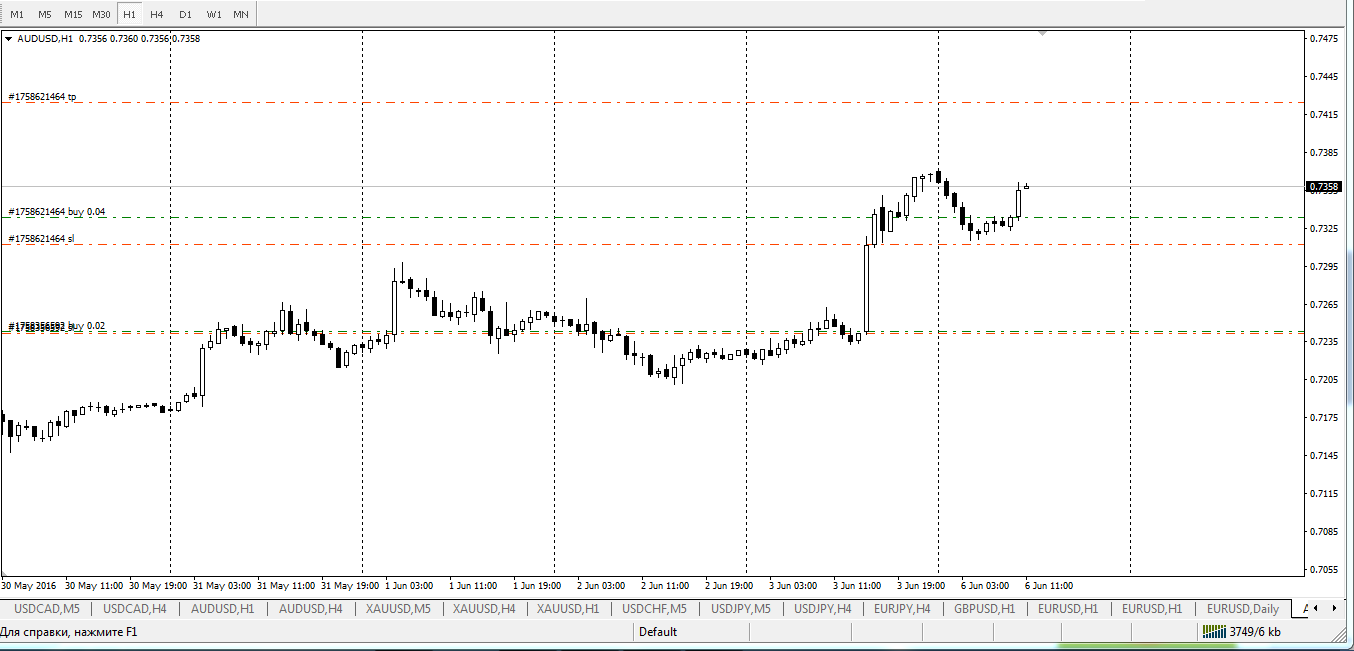The width and height of the screenshot is (1354, 651).
Task: Select the #1758621464 sl order line label
Action: coord(41,239)
